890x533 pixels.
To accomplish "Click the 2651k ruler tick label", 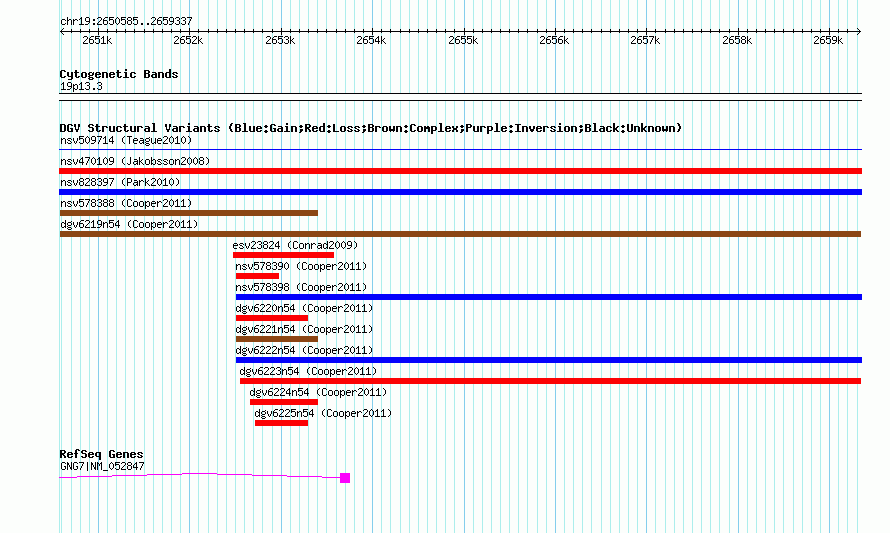I will click(x=97, y=40).
